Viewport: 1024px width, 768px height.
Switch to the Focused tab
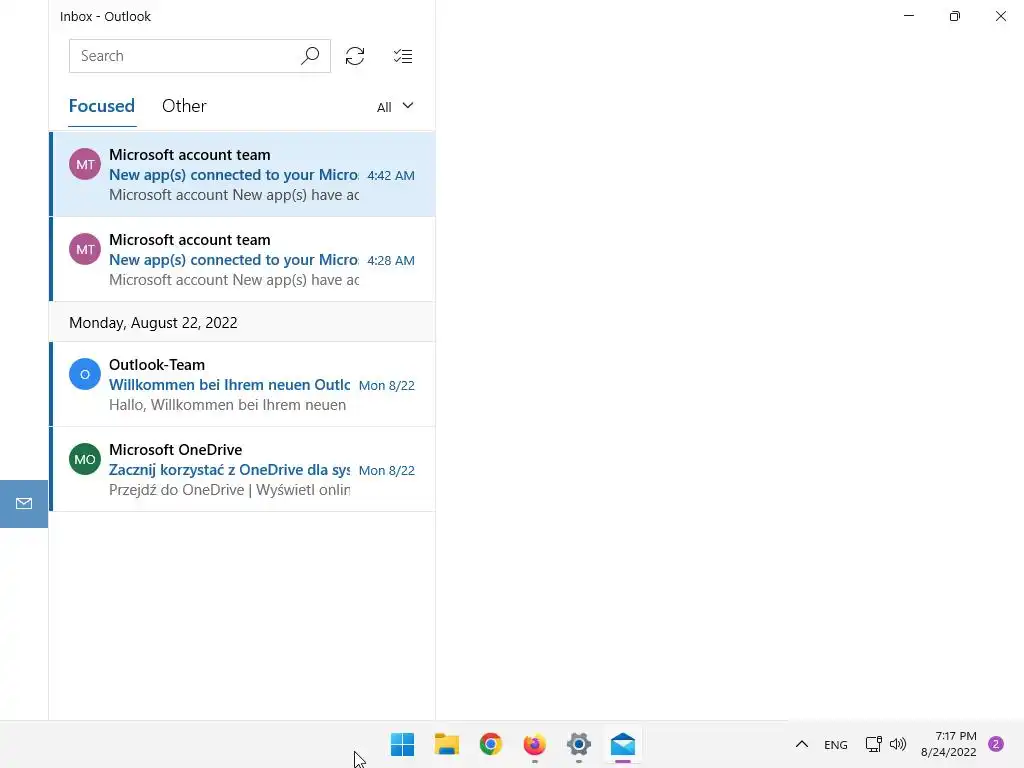tap(102, 106)
